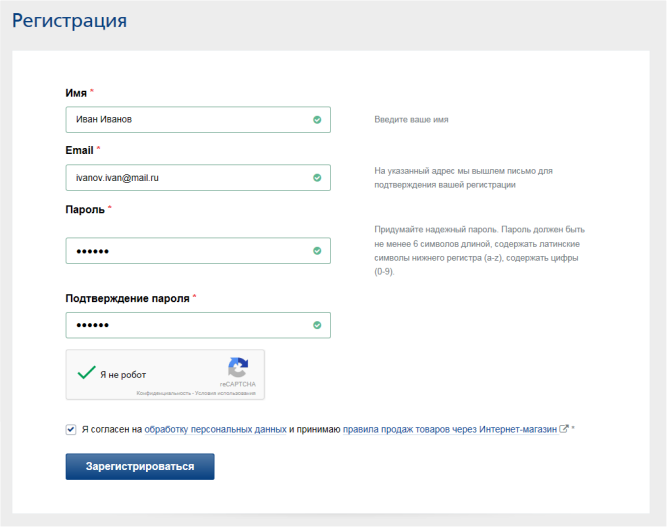Uncheck the personal data agreement checkbox

[x=71, y=429]
